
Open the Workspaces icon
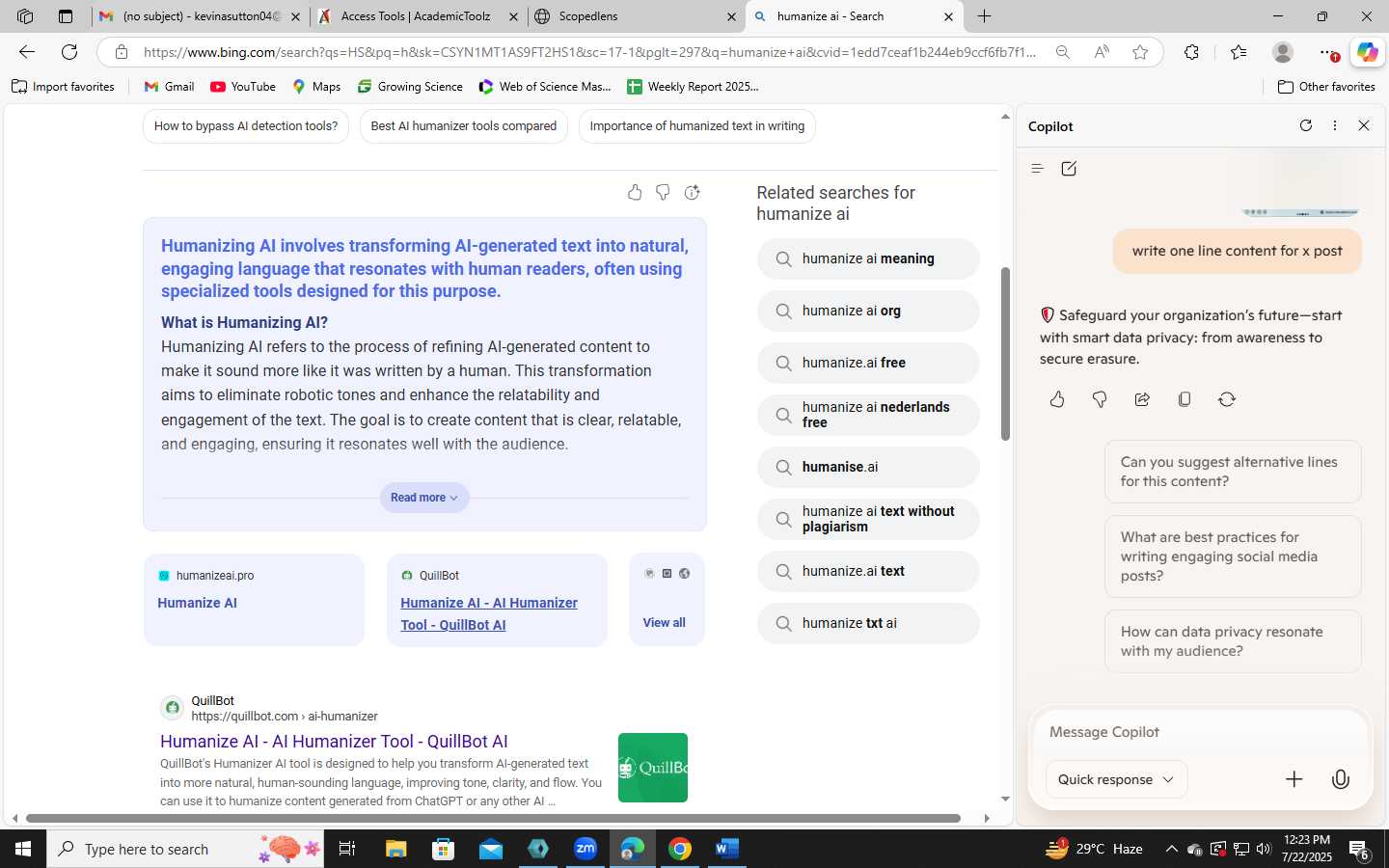[x=25, y=16]
